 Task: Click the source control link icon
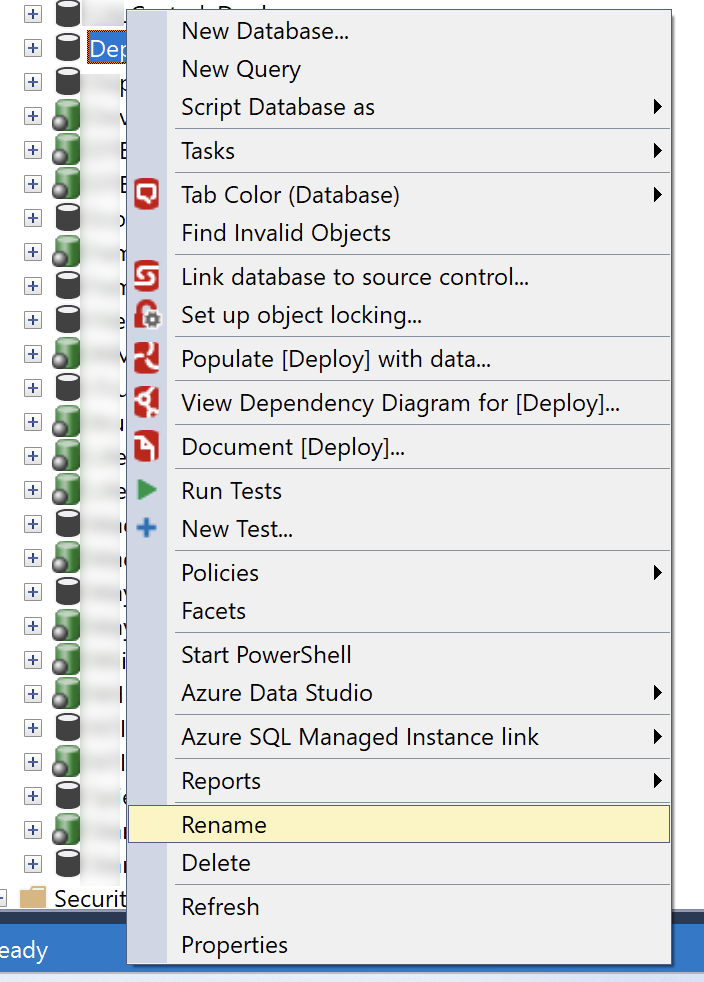coord(147,276)
